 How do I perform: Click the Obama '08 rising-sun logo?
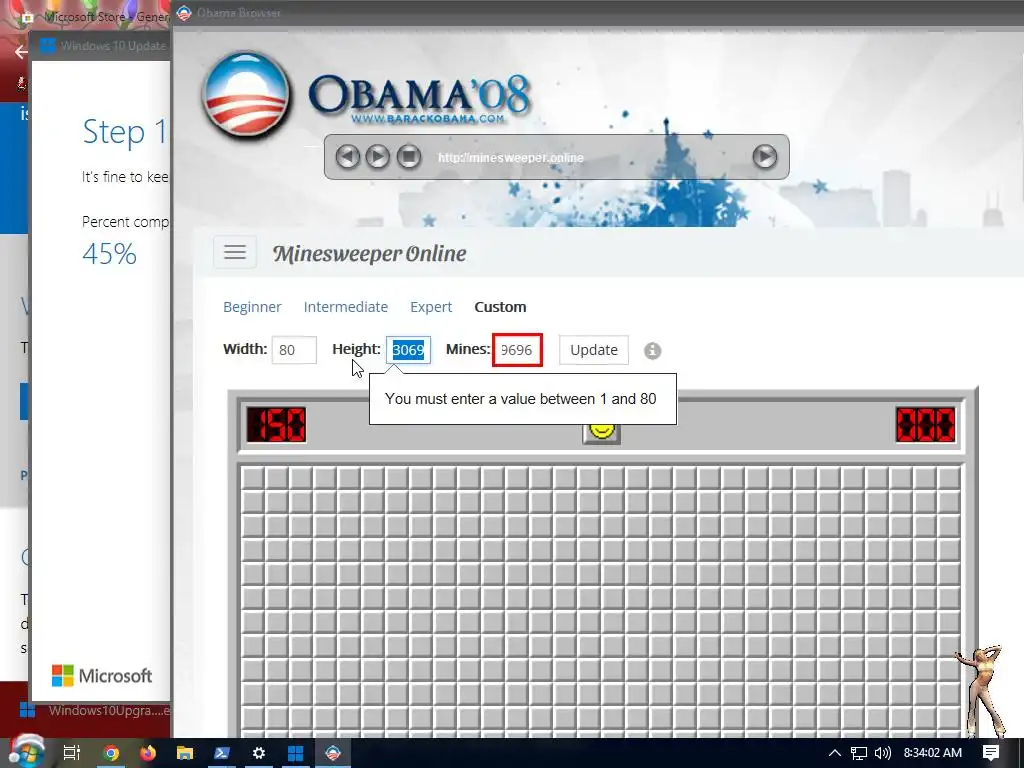[246, 95]
